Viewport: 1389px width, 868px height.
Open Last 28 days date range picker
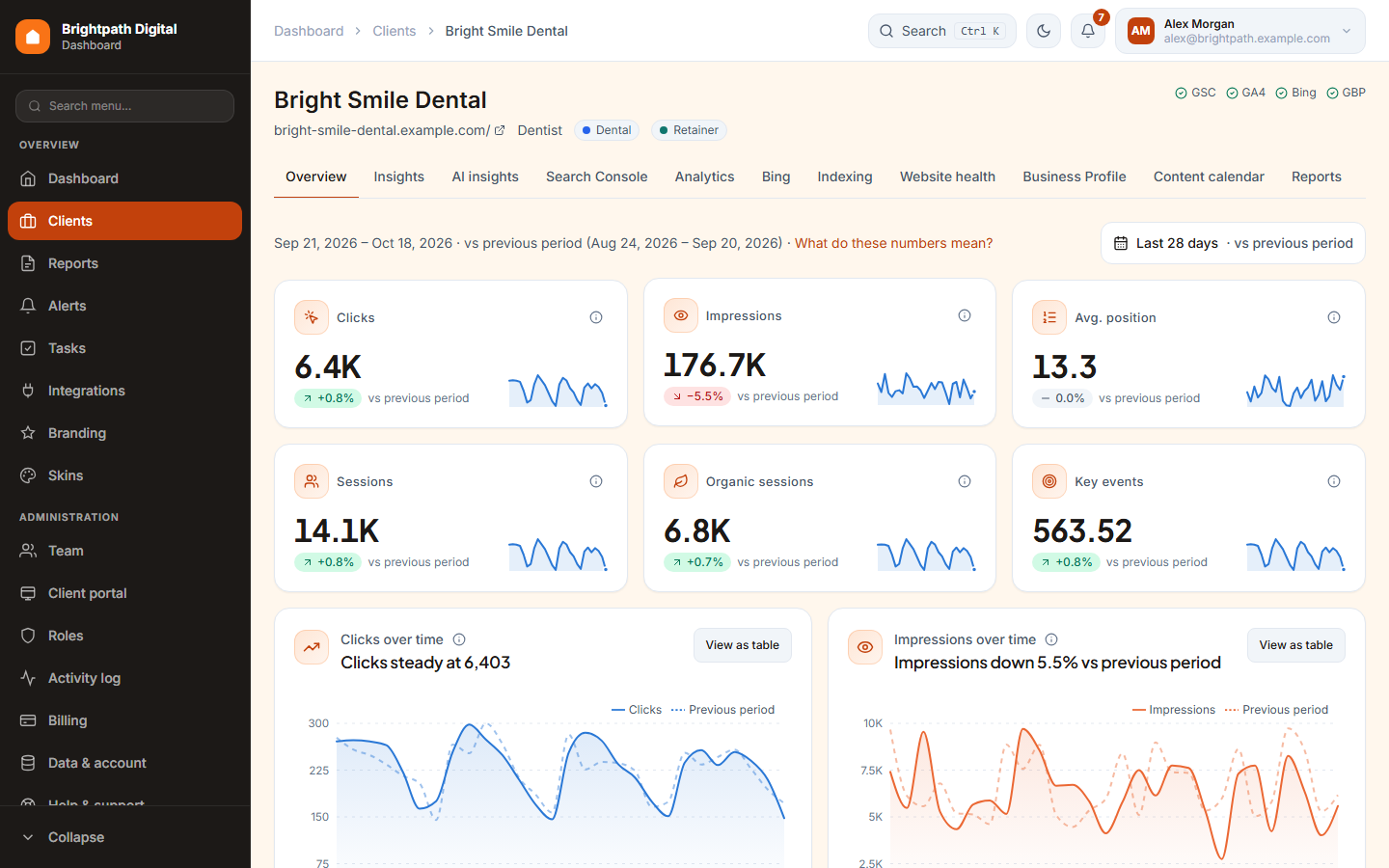[x=1233, y=243]
